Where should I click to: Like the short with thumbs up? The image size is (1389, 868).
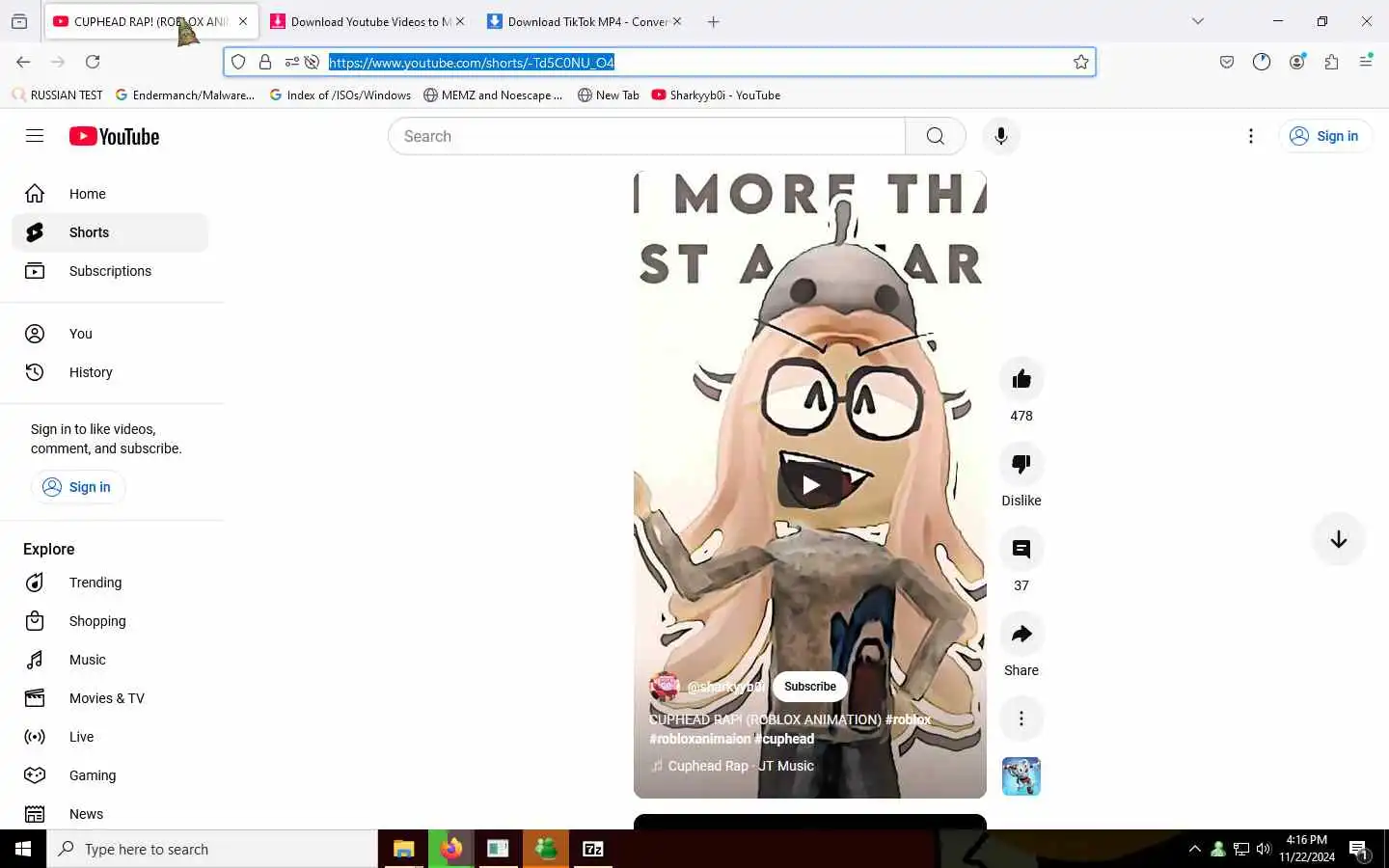click(x=1021, y=379)
